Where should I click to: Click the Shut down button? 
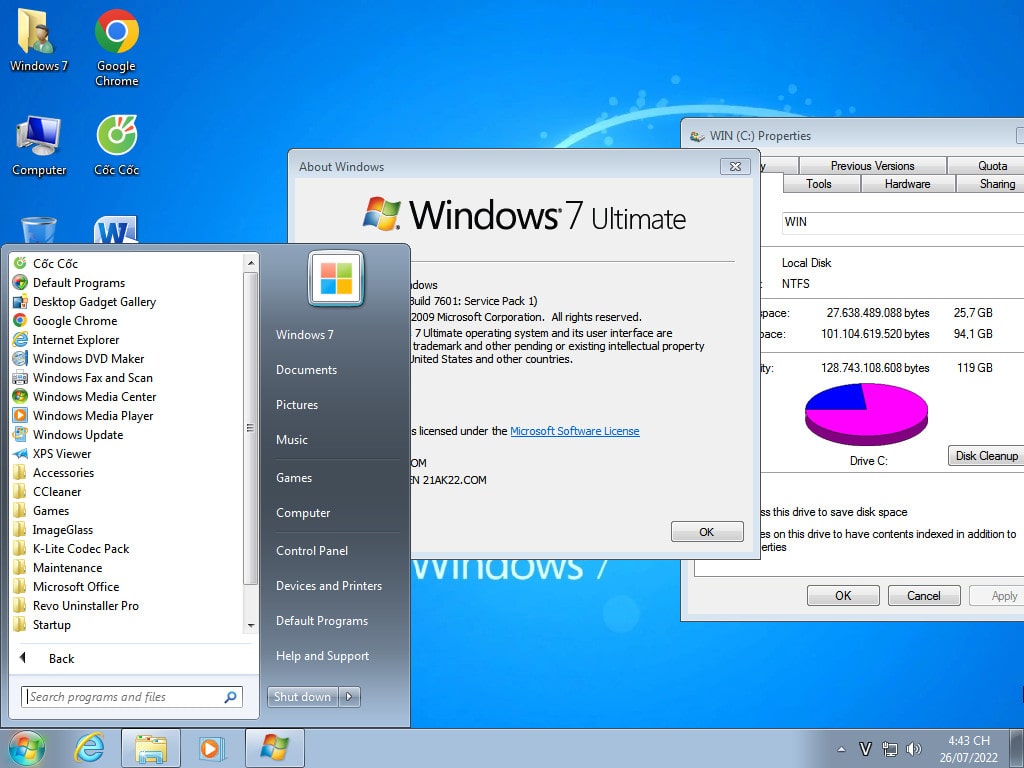pos(302,697)
